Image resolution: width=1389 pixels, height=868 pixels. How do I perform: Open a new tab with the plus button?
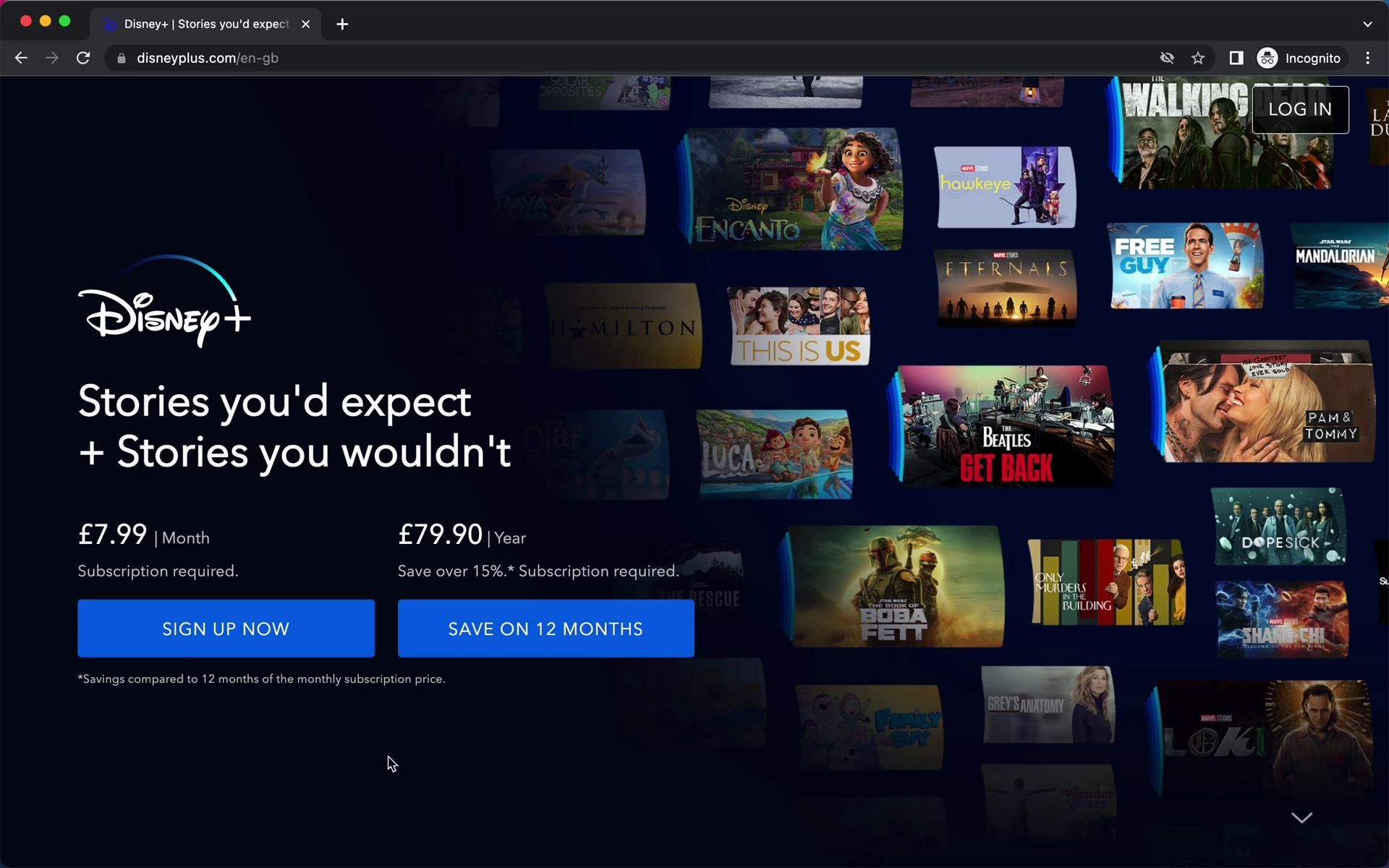342,24
